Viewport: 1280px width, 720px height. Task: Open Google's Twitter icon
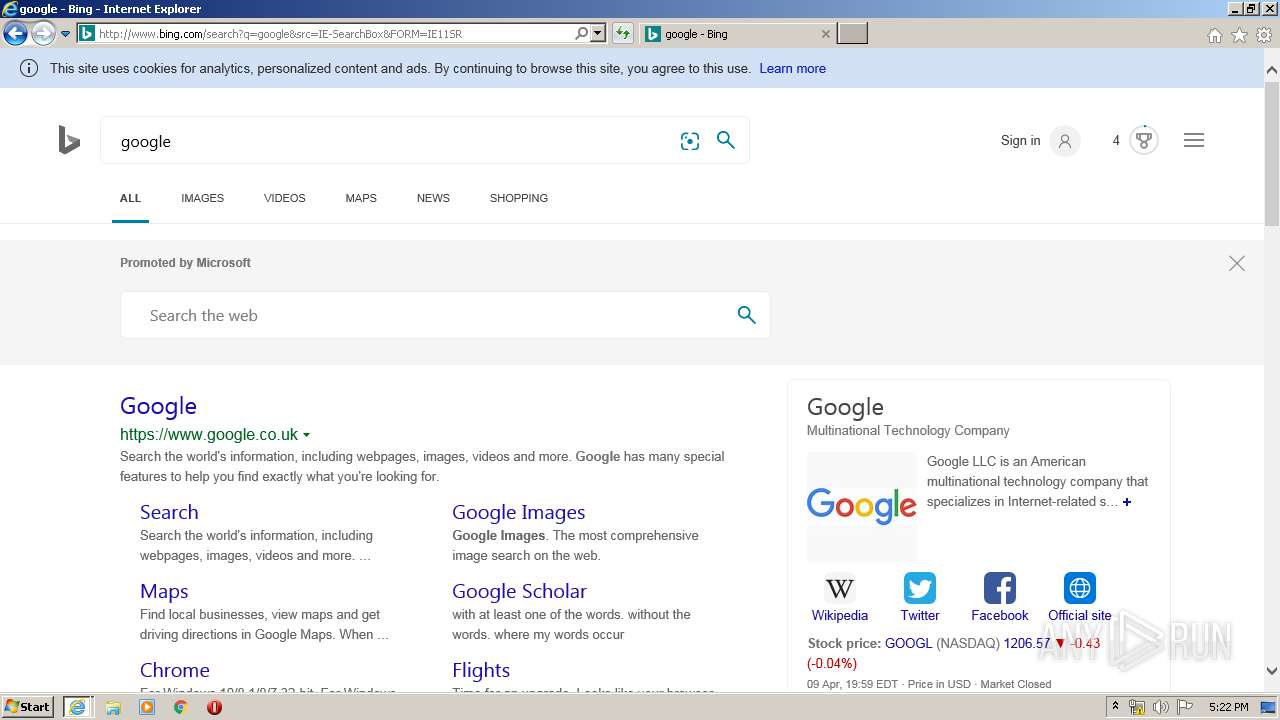click(920, 587)
